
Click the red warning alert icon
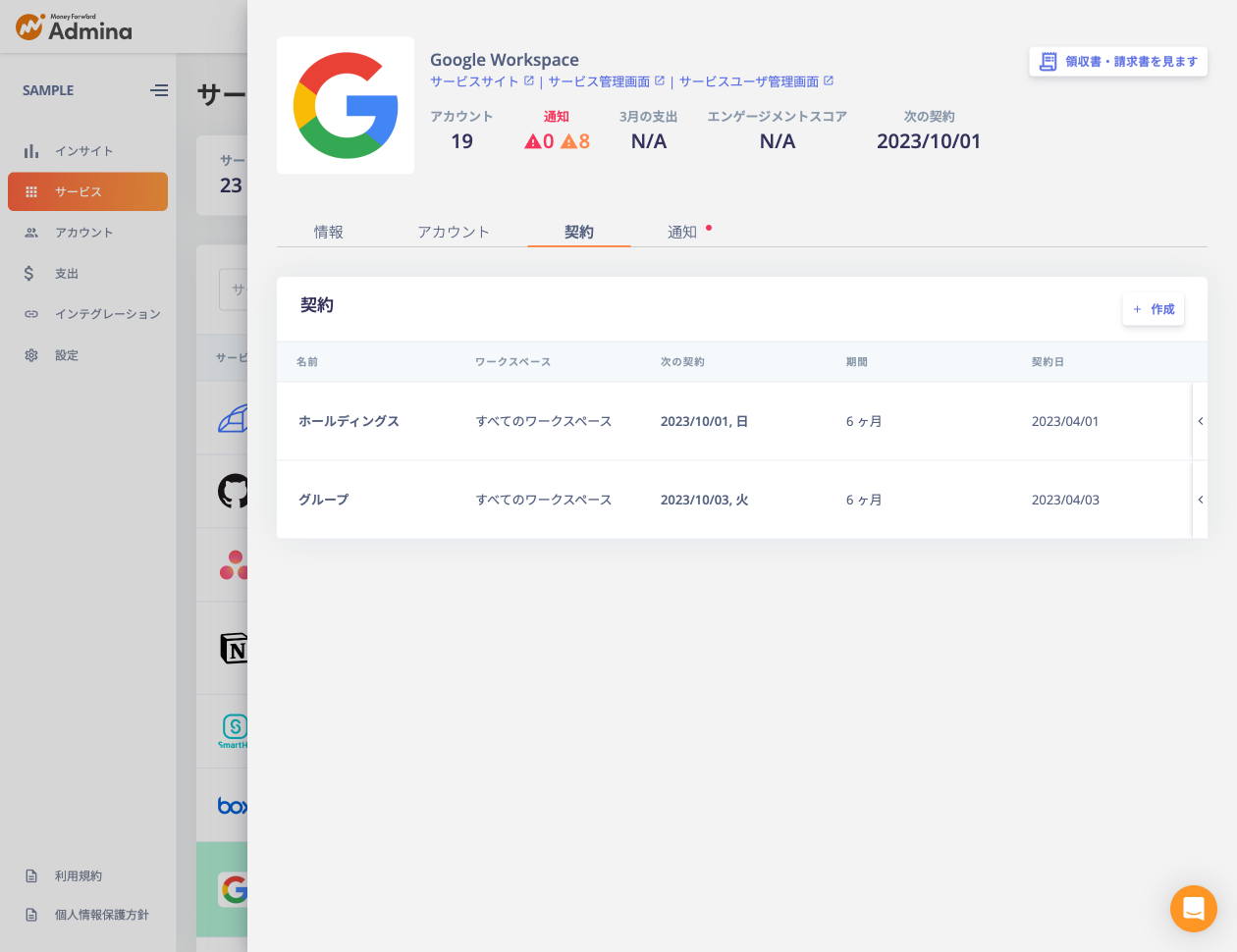[x=532, y=141]
